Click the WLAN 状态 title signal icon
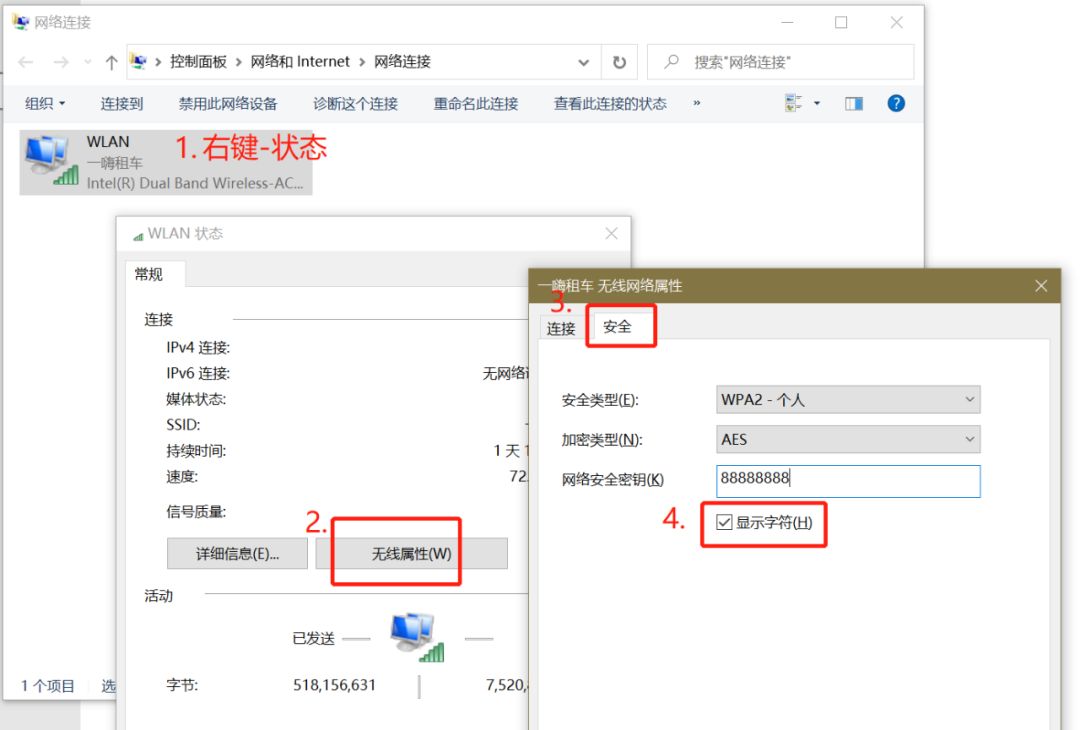 point(138,236)
